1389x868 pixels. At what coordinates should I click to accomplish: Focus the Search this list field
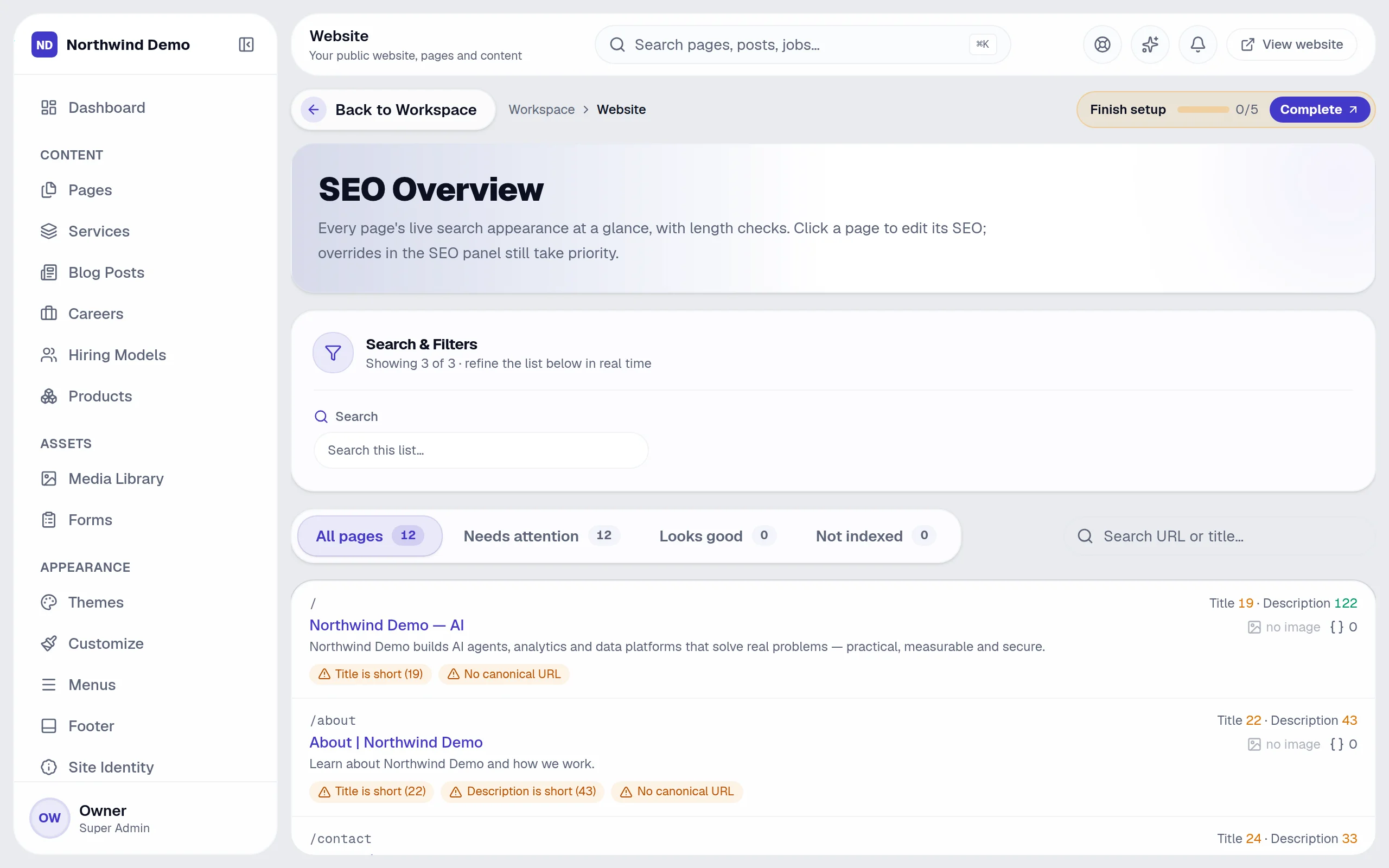click(481, 450)
